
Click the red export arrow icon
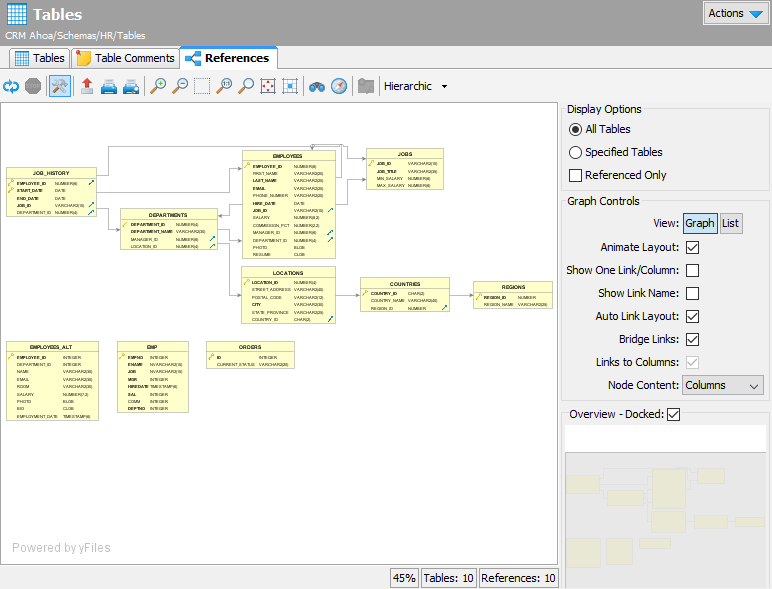[x=87, y=86]
